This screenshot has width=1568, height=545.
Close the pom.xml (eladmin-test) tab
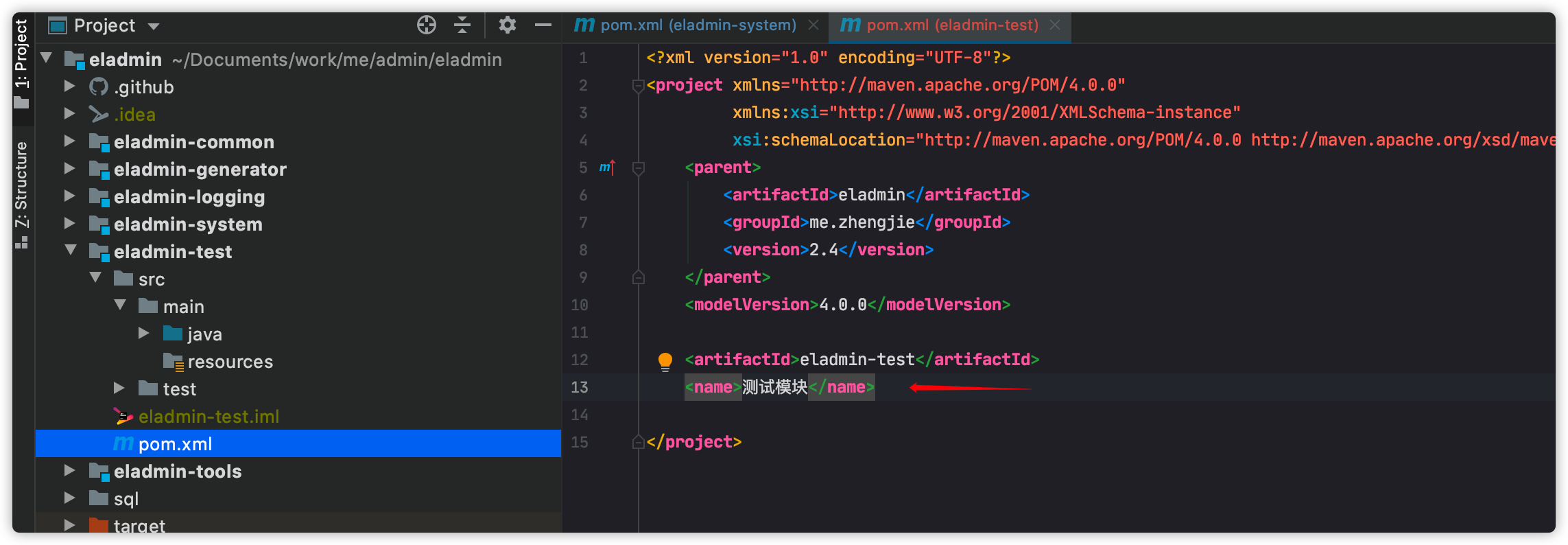point(1055,25)
